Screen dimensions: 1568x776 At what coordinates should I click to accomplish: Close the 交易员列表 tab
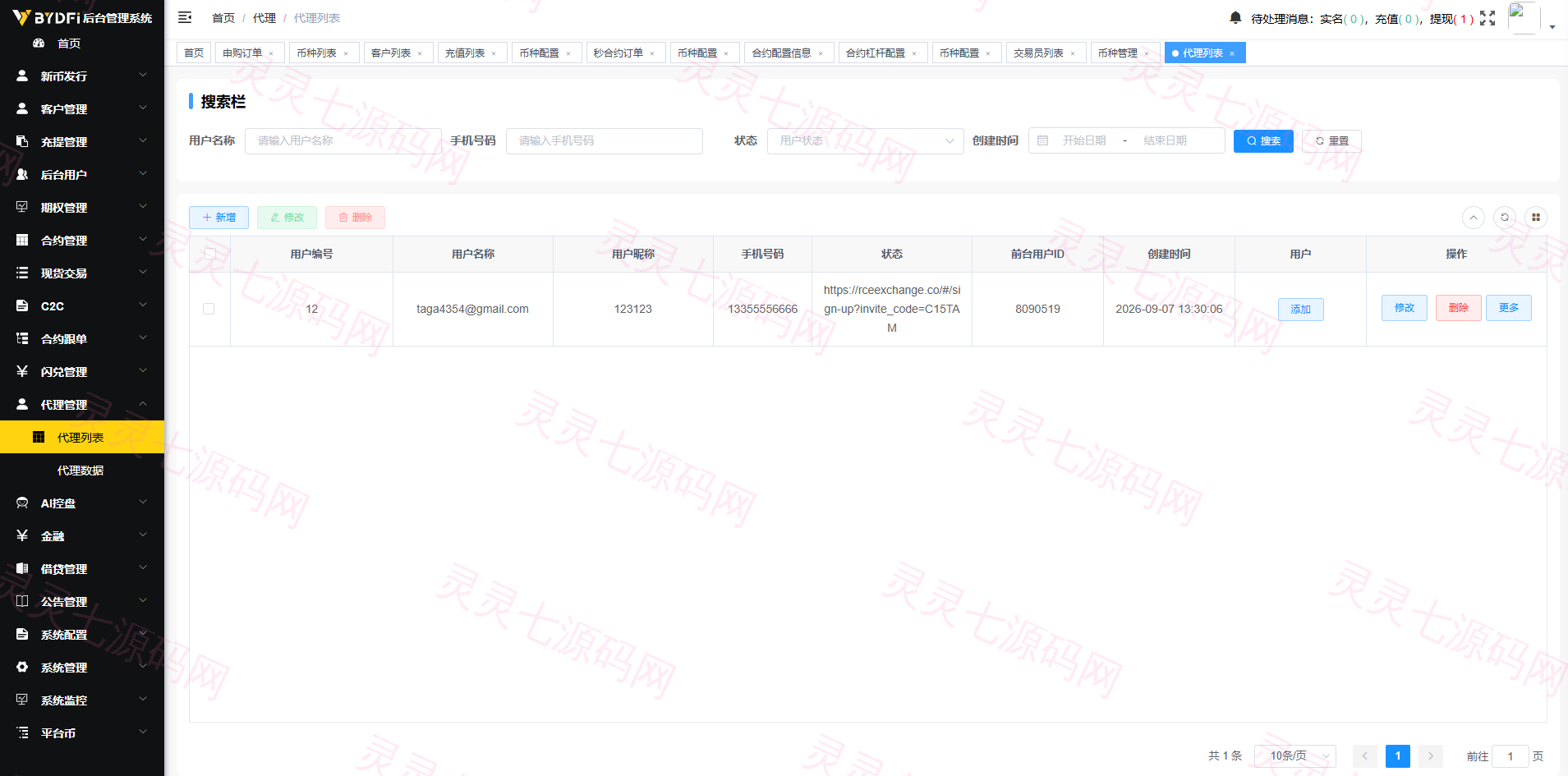click(1073, 53)
